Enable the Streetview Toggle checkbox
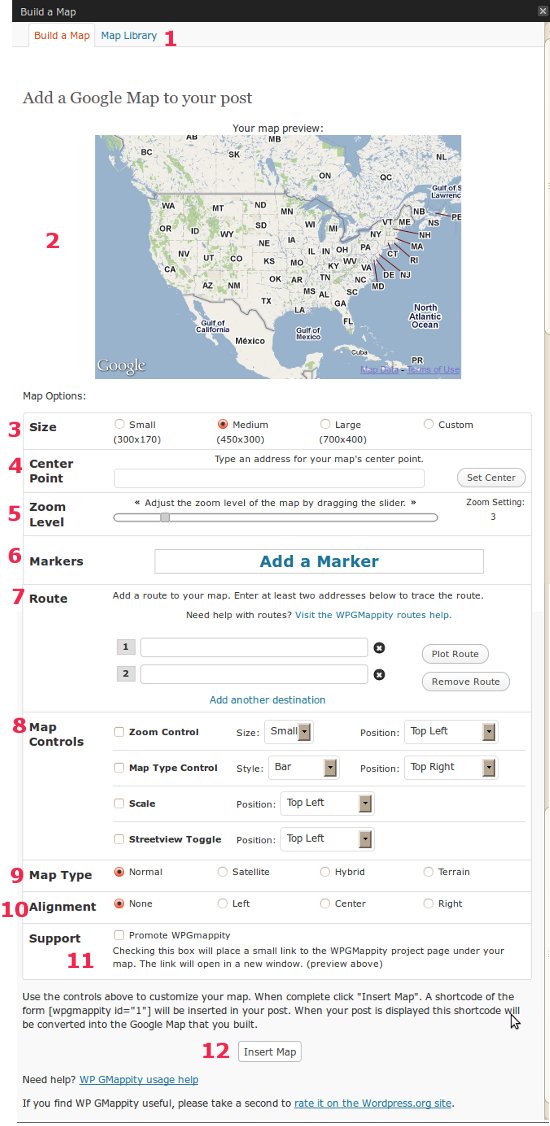Screen dimensions: 550x1126 119,839
